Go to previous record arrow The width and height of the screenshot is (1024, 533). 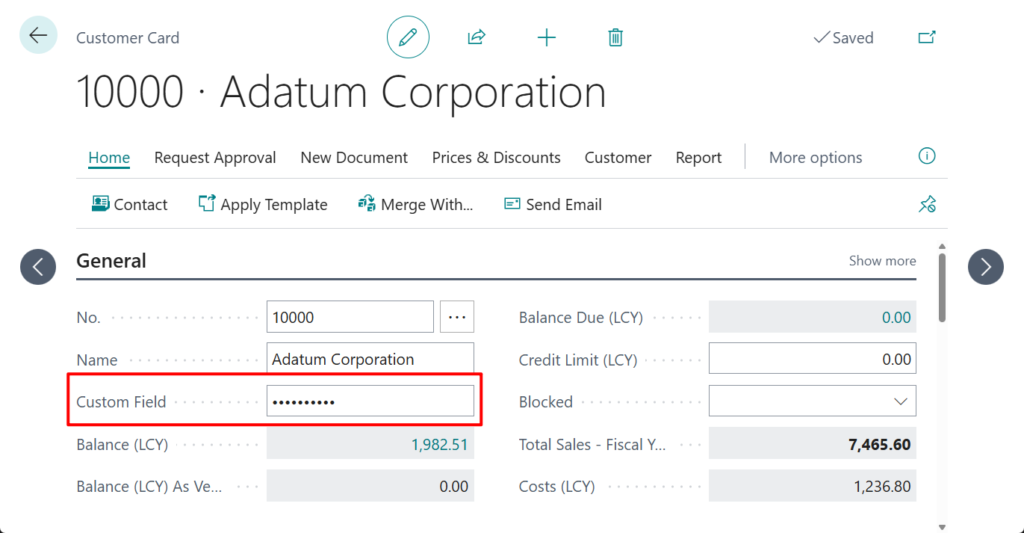(x=38, y=266)
